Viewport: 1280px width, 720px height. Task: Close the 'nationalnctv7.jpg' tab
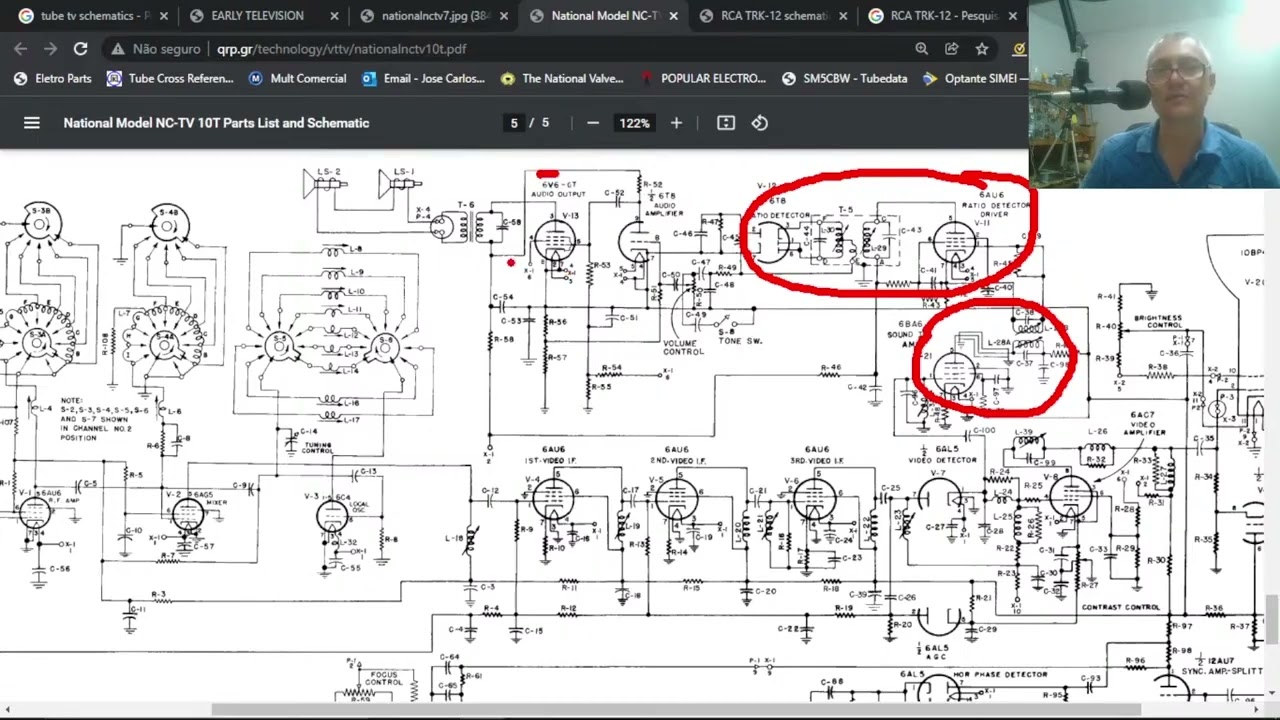point(504,16)
